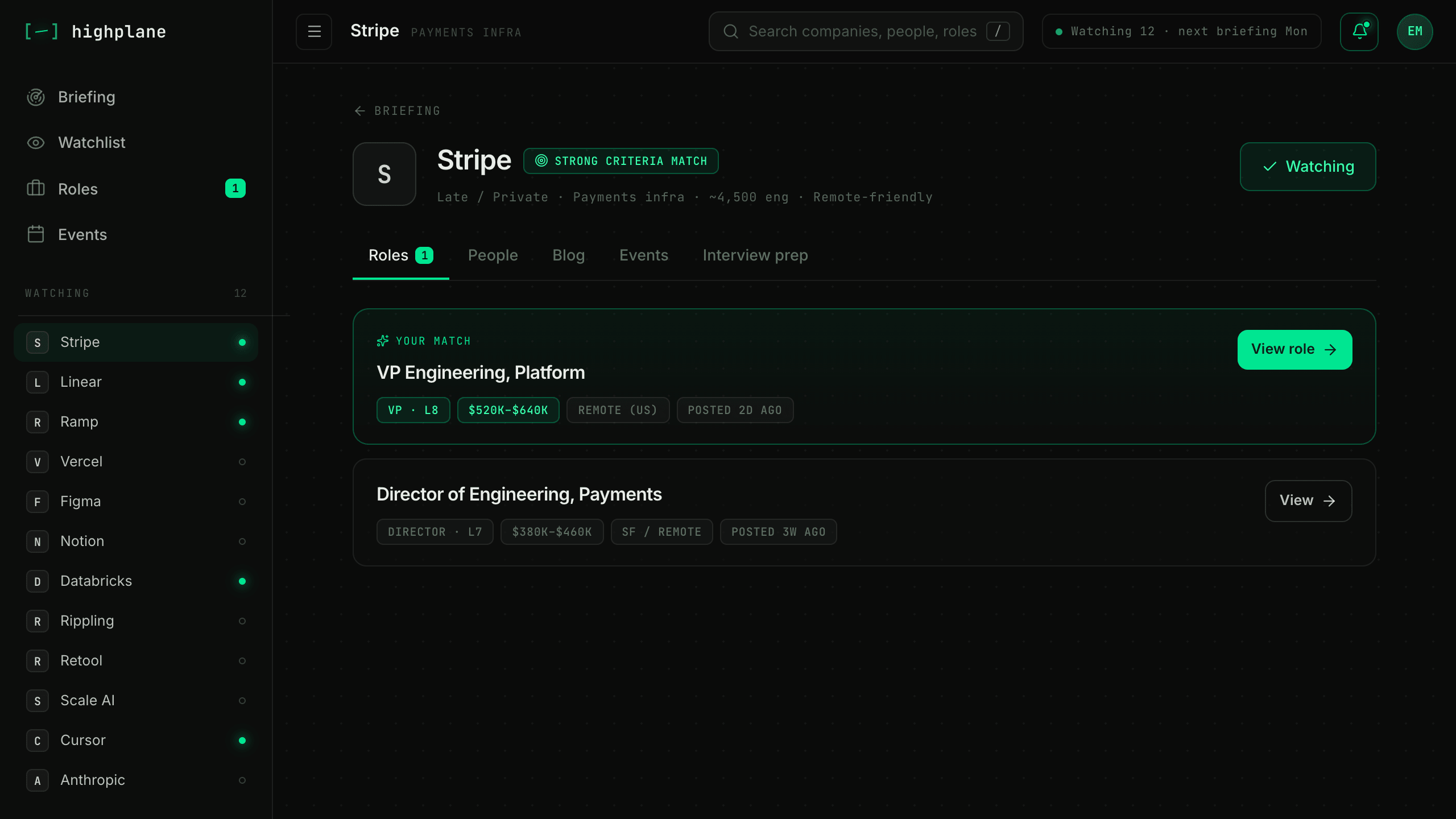Switch to the People tab
Screen dimensions: 1456x819
coord(493,255)
